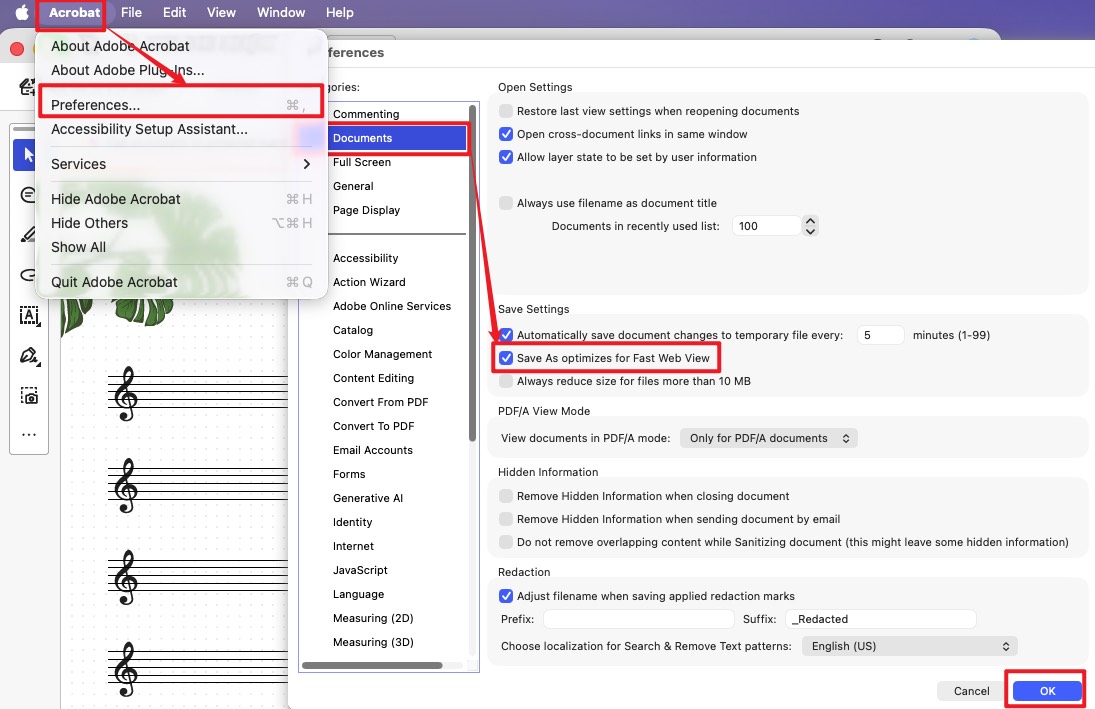Viewport: 1095px width, 709px height.
Task: Click the Suffix field containing _Redacted
Action: 881,619
